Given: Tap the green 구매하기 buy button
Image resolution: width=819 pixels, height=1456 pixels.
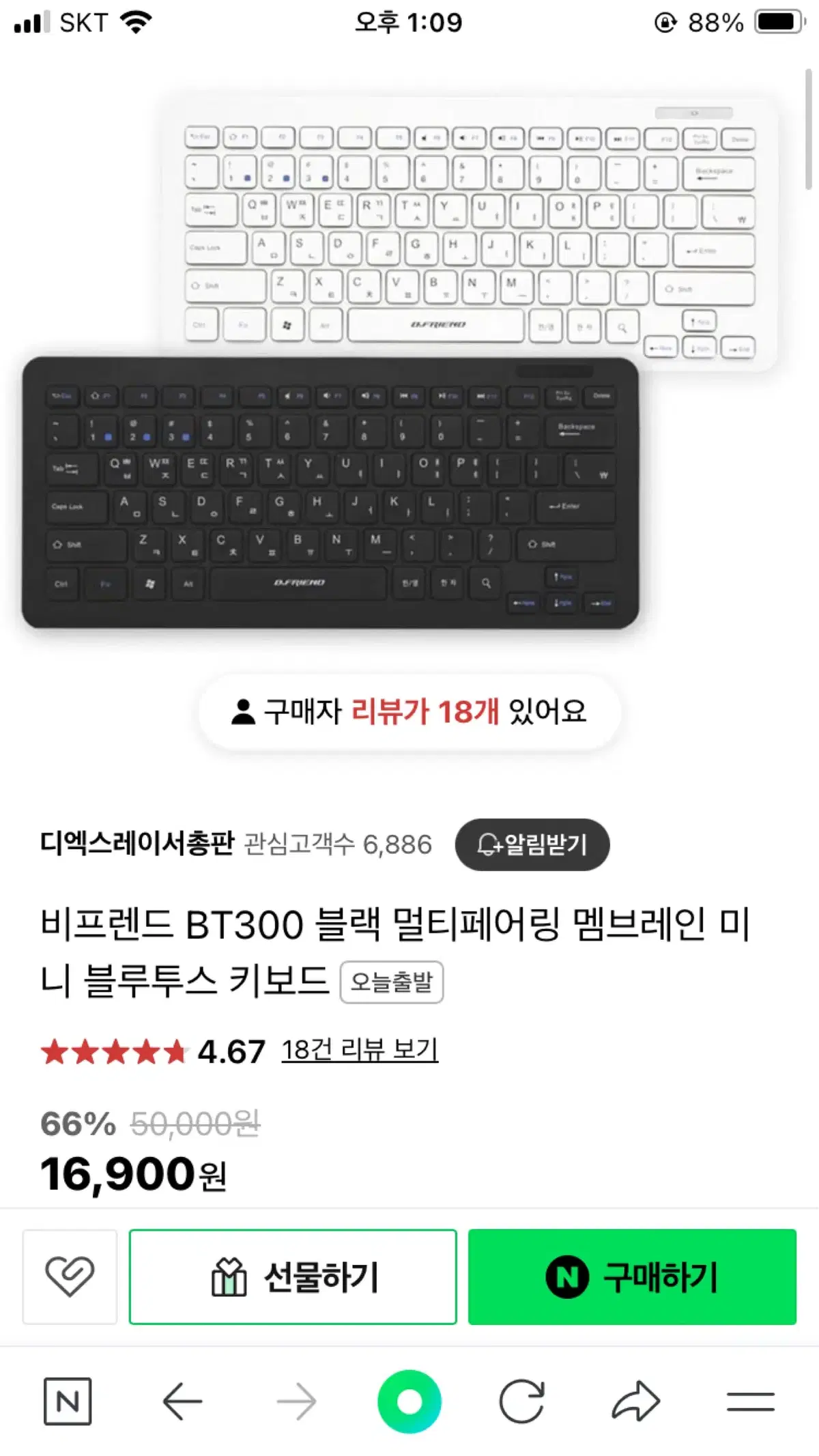Looking at the screenshot, I should click(x=632, y=1276).
